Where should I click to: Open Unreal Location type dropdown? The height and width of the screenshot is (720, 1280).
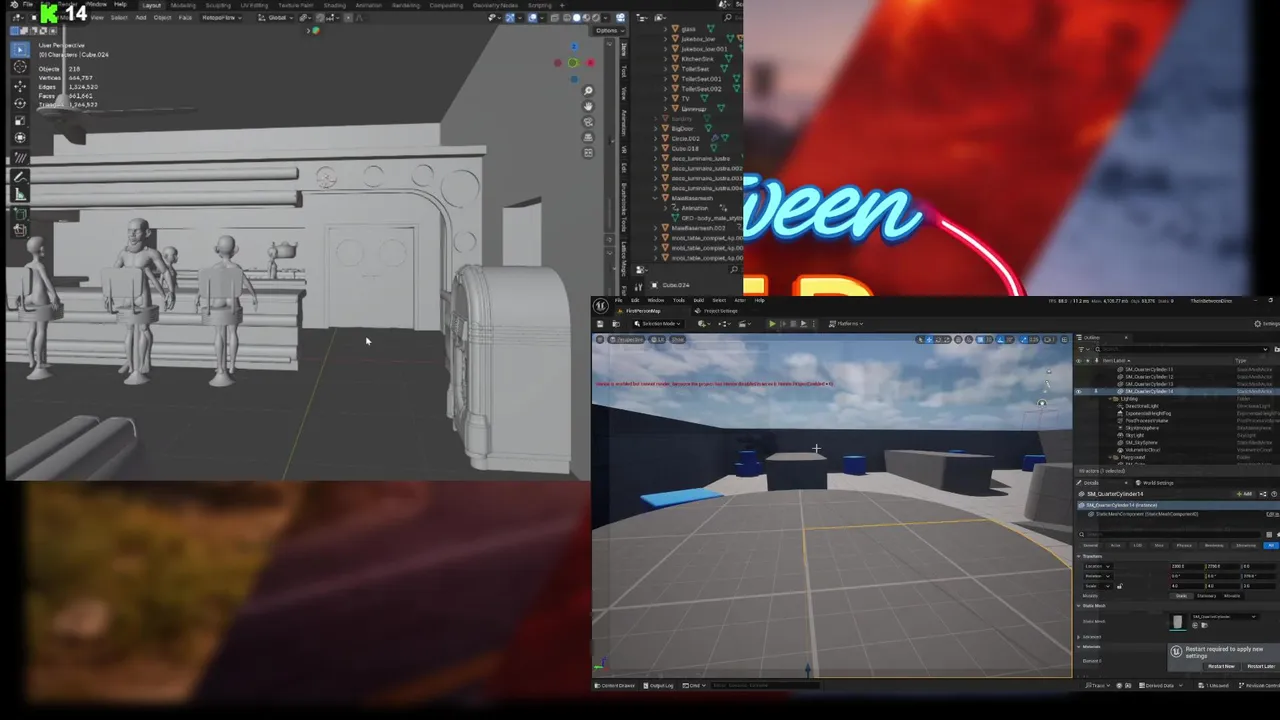tap(1098, 566)
